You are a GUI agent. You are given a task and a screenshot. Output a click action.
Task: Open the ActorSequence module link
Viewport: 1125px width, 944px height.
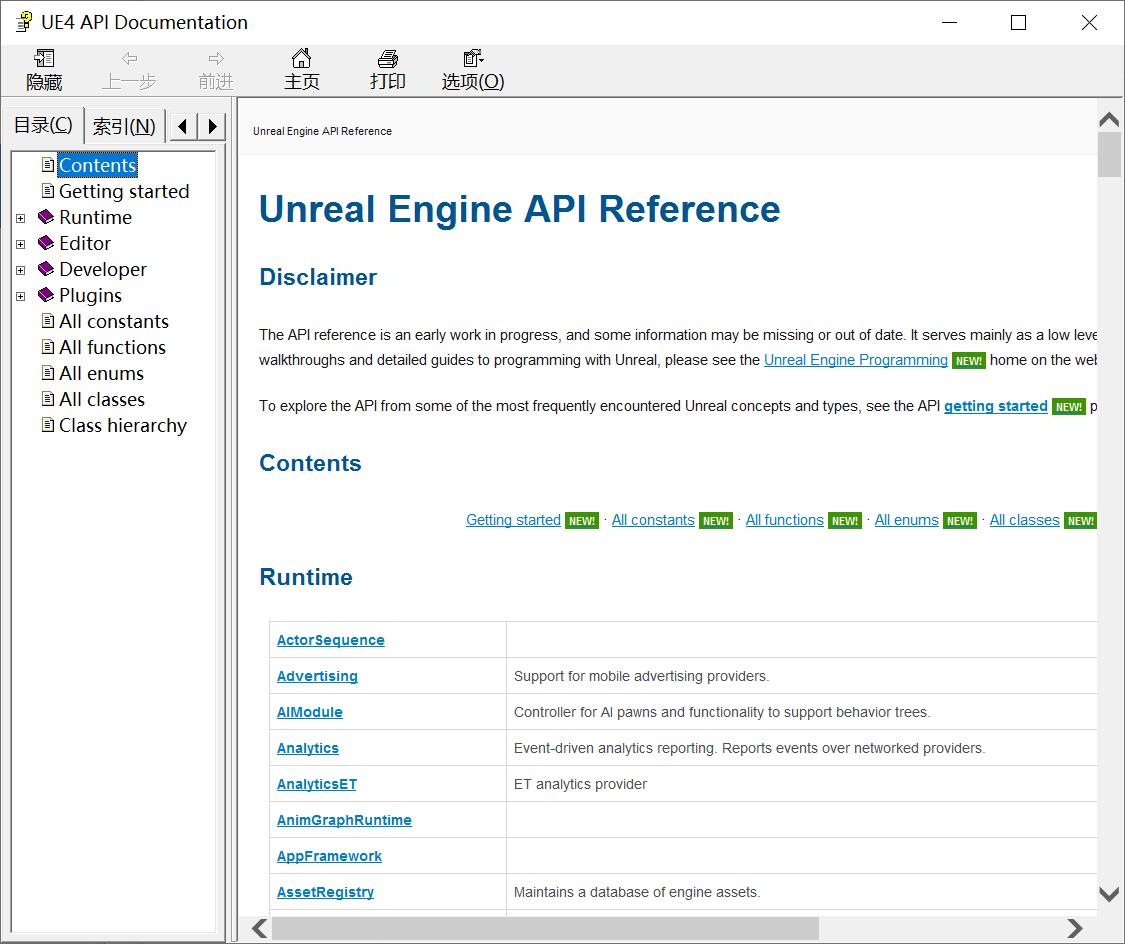(331, 640)
